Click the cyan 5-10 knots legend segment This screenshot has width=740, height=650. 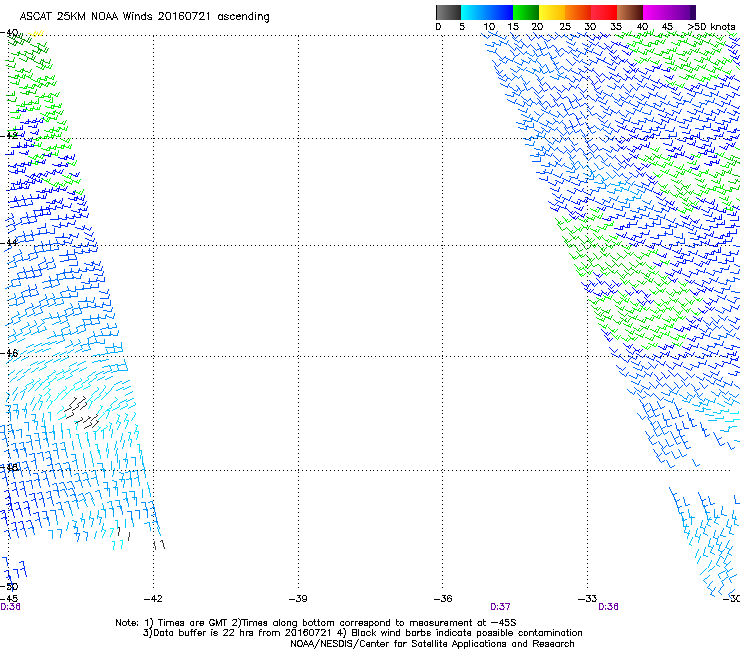point(474,12)
